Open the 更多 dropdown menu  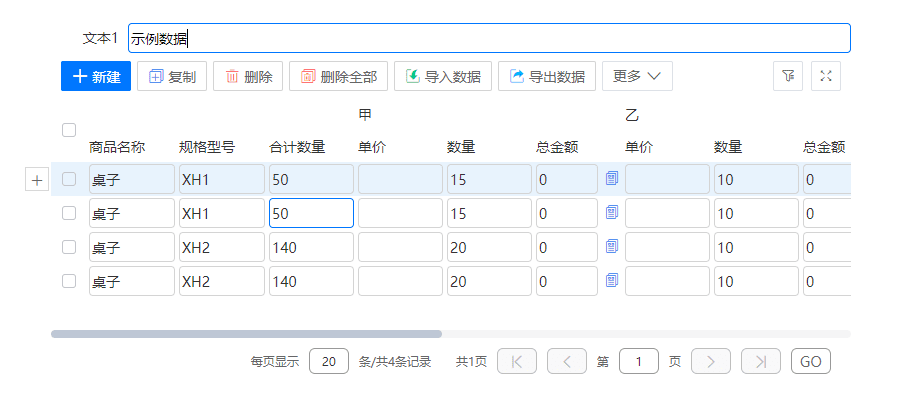(637, 76)
